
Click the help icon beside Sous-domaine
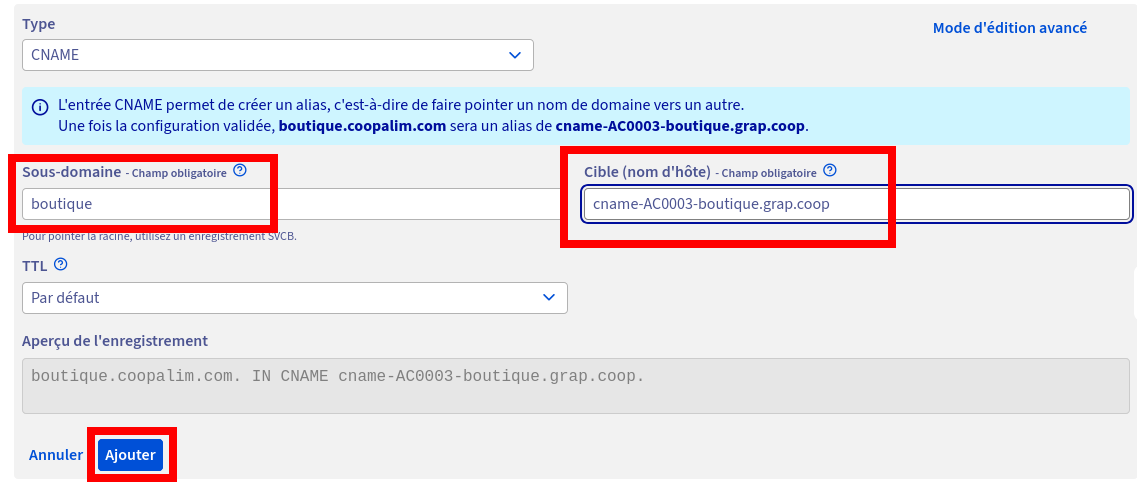click(x=240, y=171)
